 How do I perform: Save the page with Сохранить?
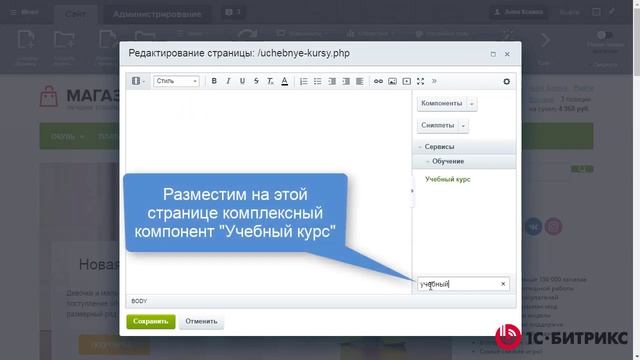click(151, 322)
